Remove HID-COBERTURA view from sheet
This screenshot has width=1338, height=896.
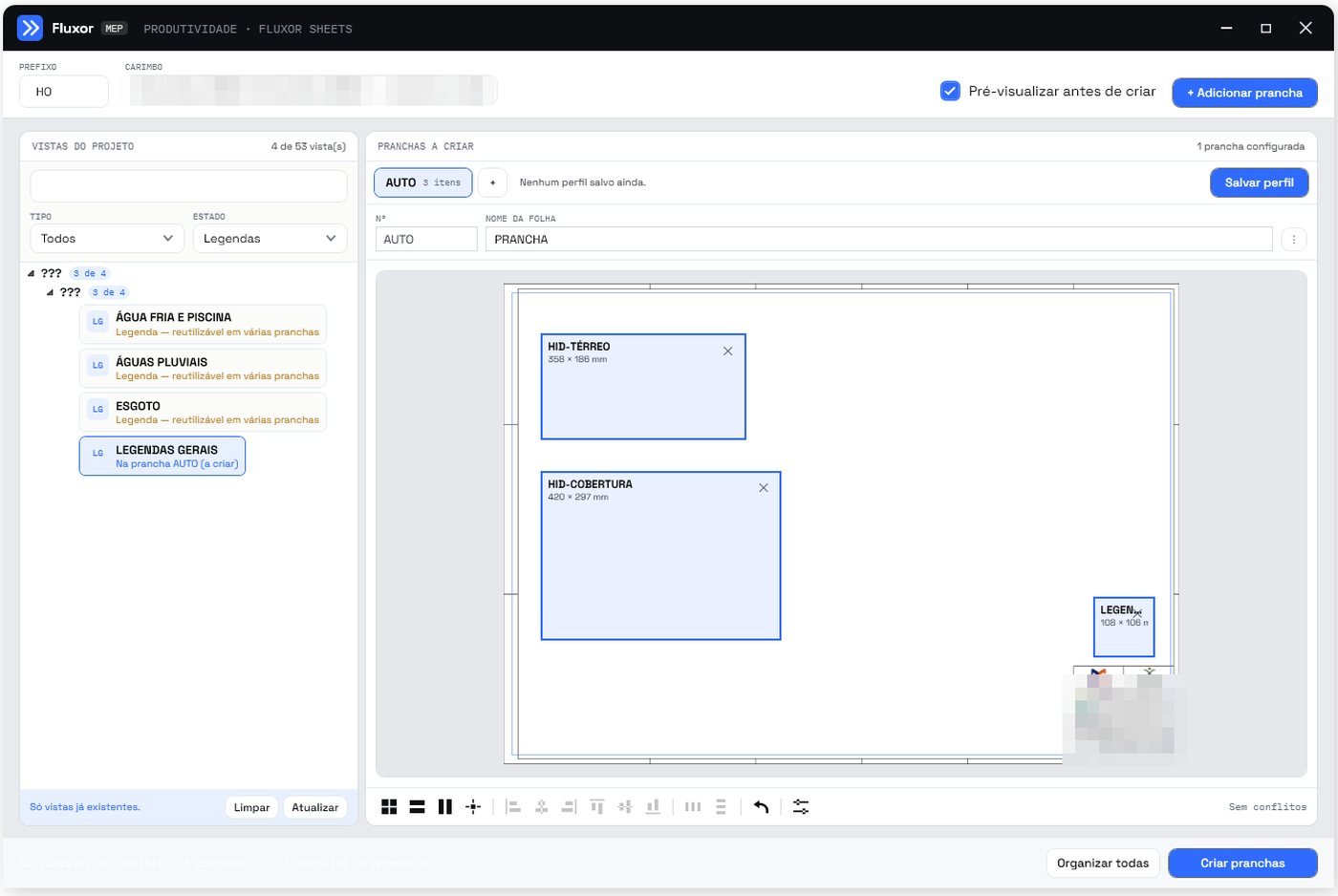coord(764,488)
